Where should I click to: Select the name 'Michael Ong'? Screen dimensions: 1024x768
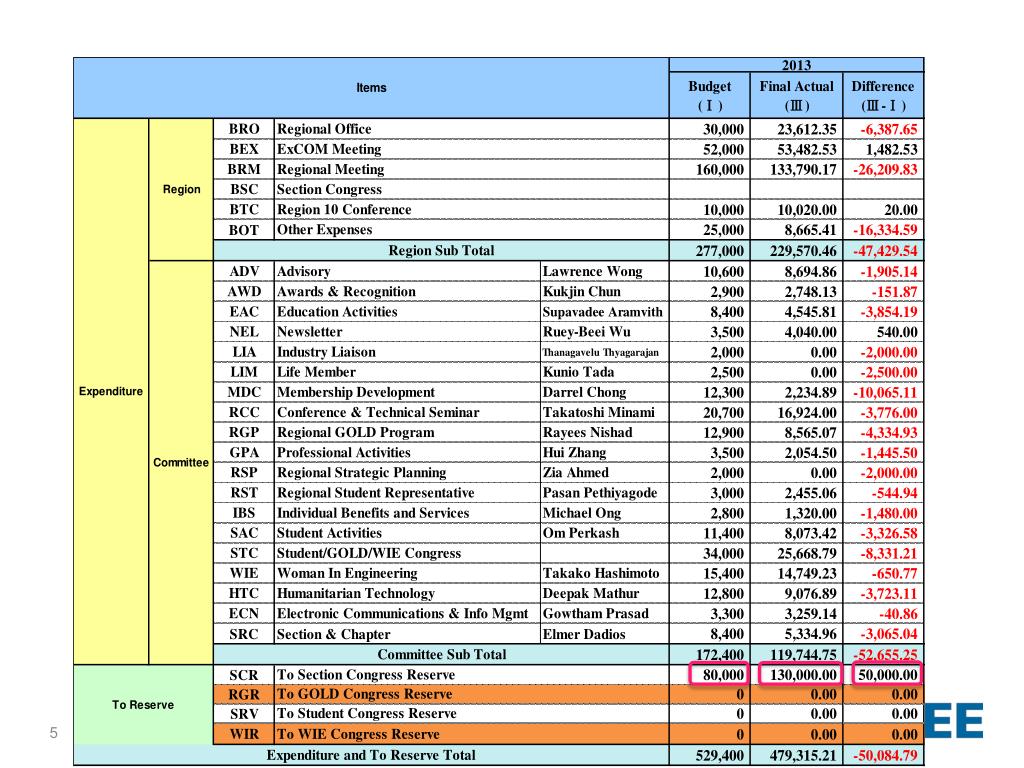[605, 513]
